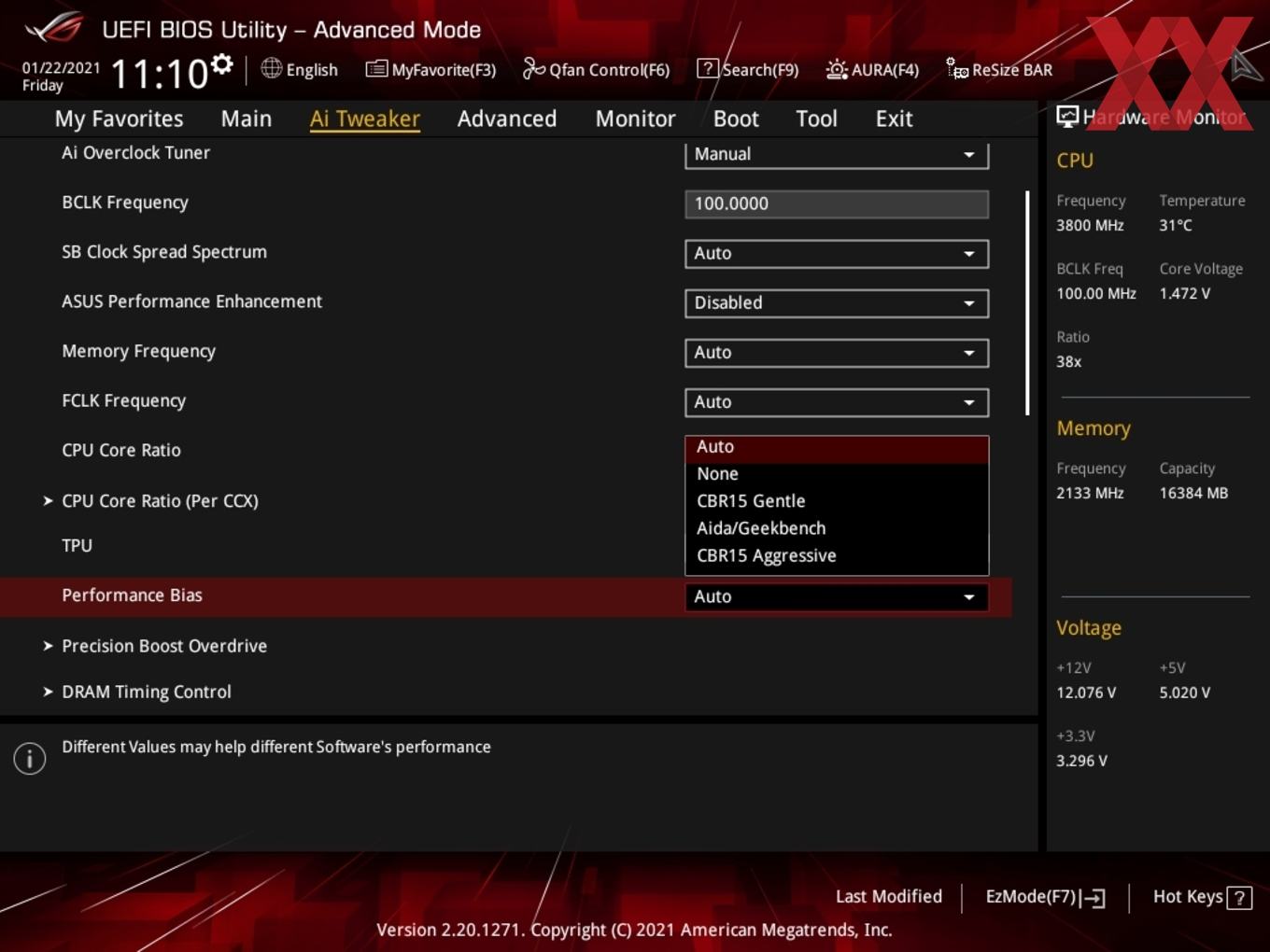Open Ai Overclock Tuner dropdown
The height and width of the screenshot is (952, 1270).
[x=837, y=155]
